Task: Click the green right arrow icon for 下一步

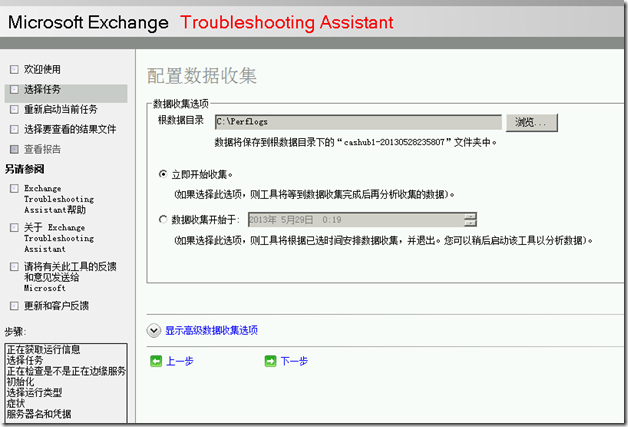Action: pos(270,361)
